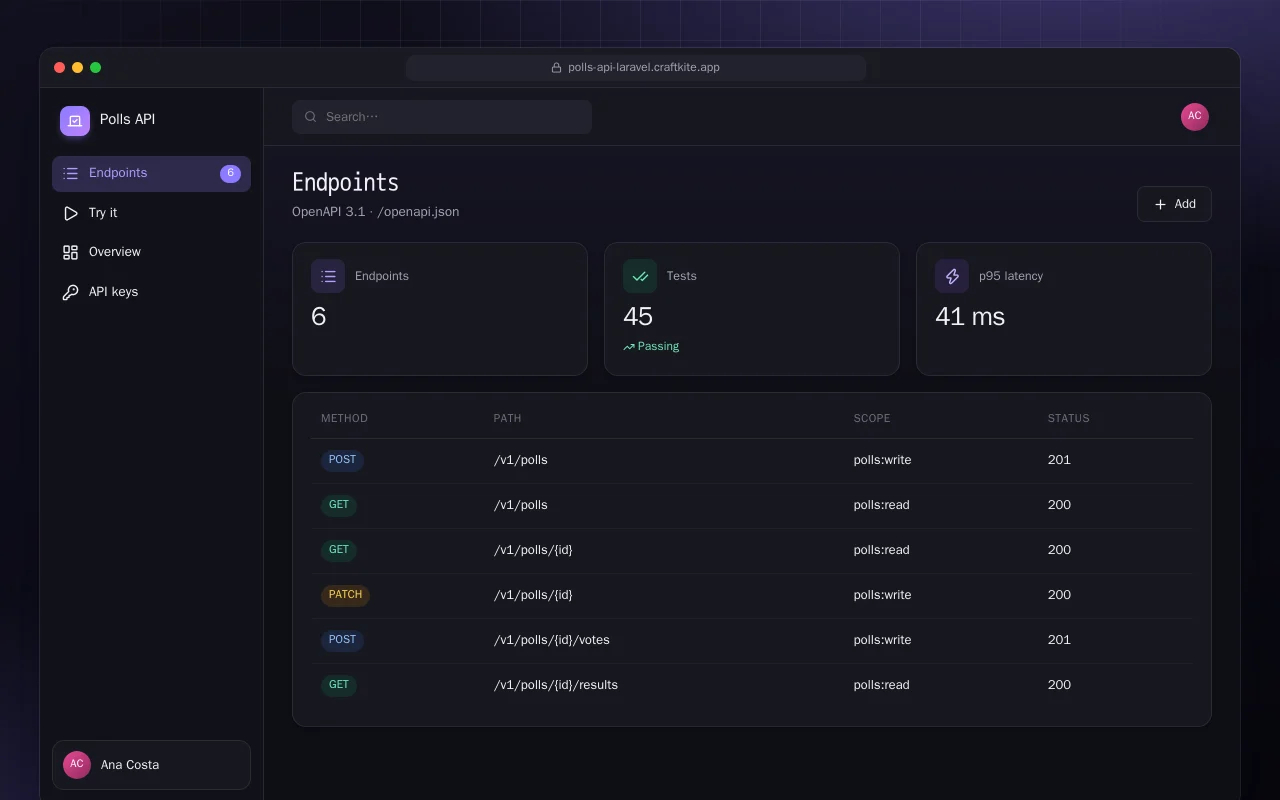
Task: Click the Endpoints page heading
Action: [345, 182]
